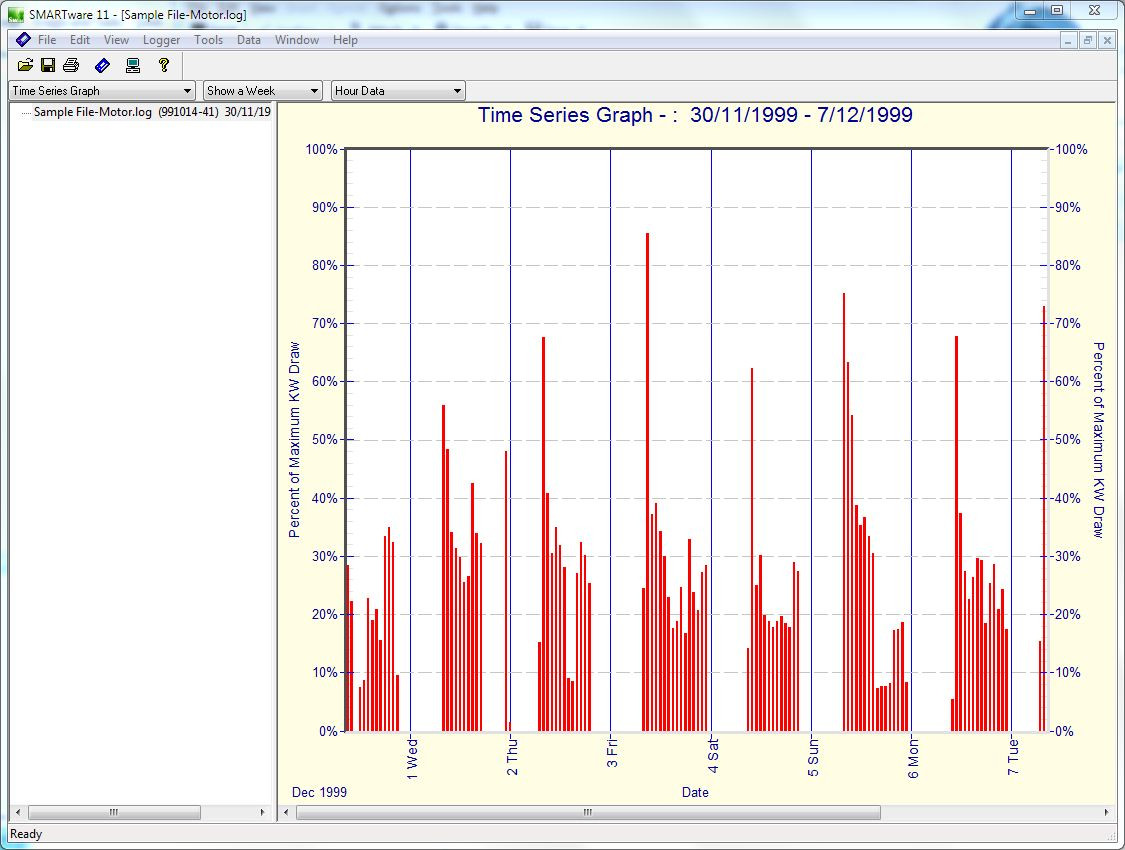Click the blue logger toolbar icon

tap(102, 65)
